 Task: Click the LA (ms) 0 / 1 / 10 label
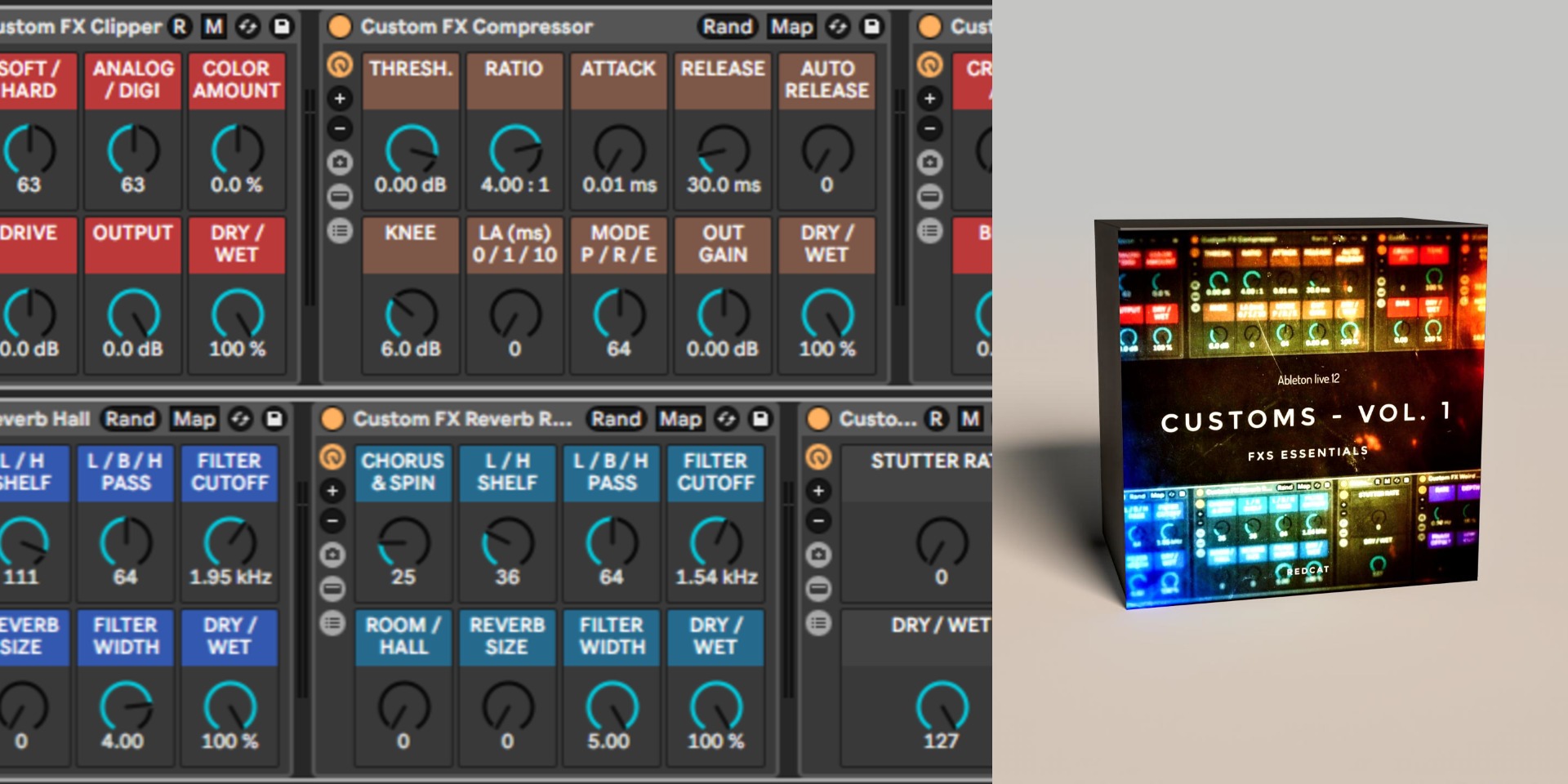(x=514, y=244)
